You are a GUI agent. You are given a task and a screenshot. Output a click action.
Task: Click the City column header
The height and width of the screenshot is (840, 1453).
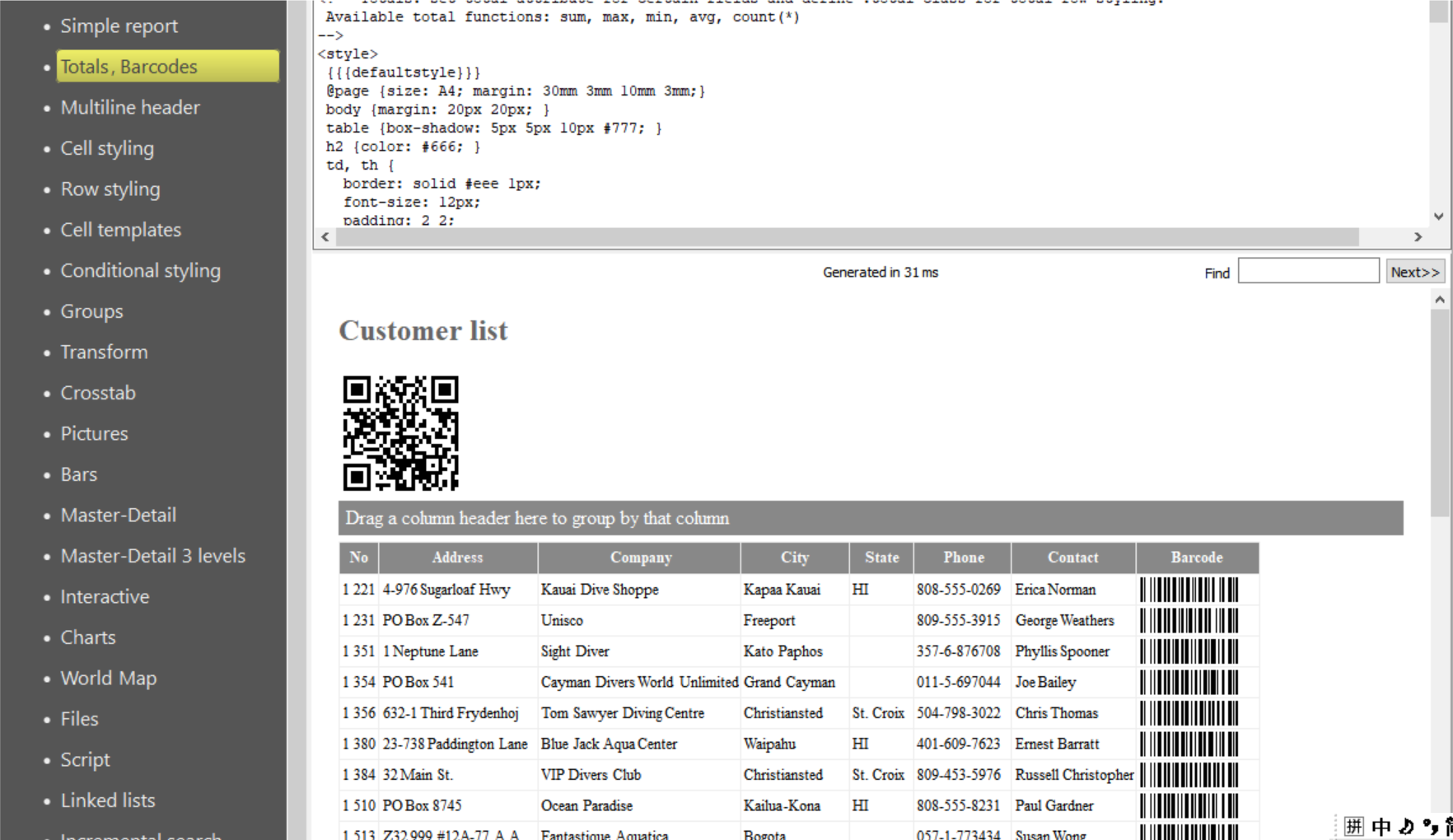point(793,558)
